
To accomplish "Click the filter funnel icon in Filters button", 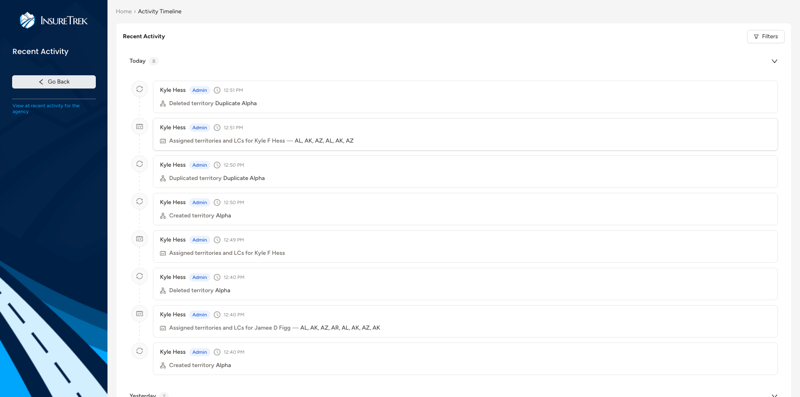I will (x=756, y=37).
